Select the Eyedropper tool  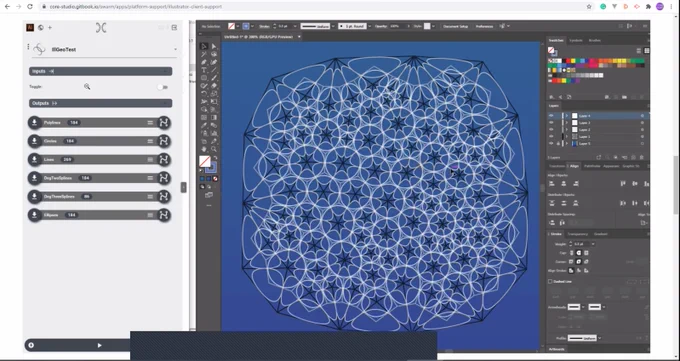click(x=204, y=125)
